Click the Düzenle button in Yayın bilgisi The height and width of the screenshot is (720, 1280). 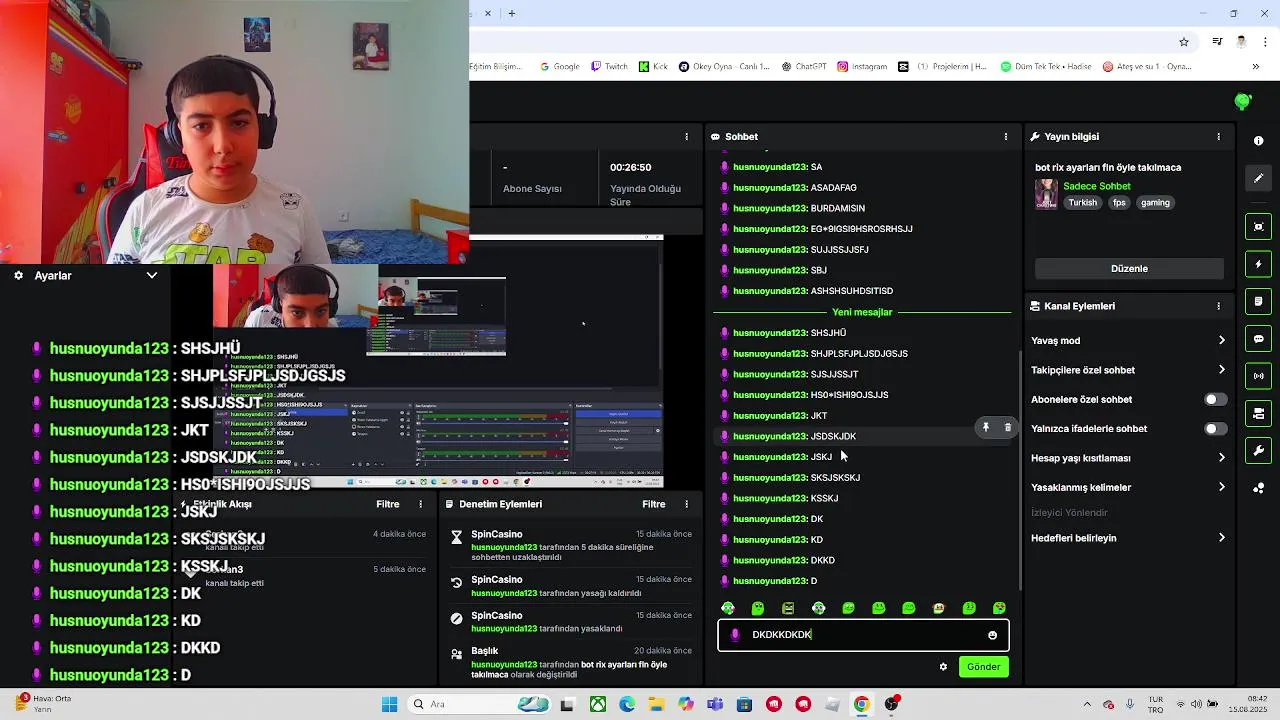[1129, 269]
